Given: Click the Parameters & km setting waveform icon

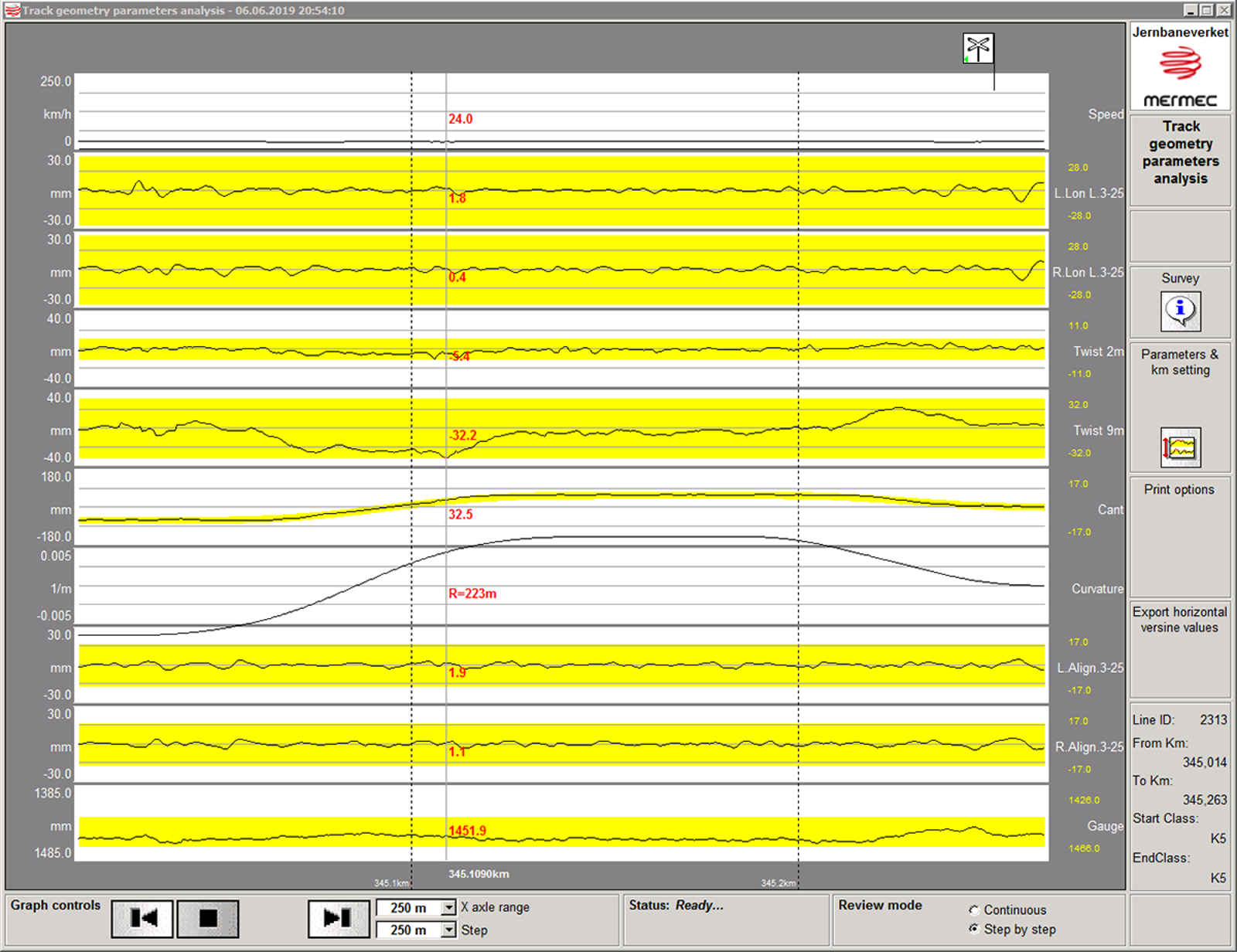Looking at the screenshot, I should 1181,446.
